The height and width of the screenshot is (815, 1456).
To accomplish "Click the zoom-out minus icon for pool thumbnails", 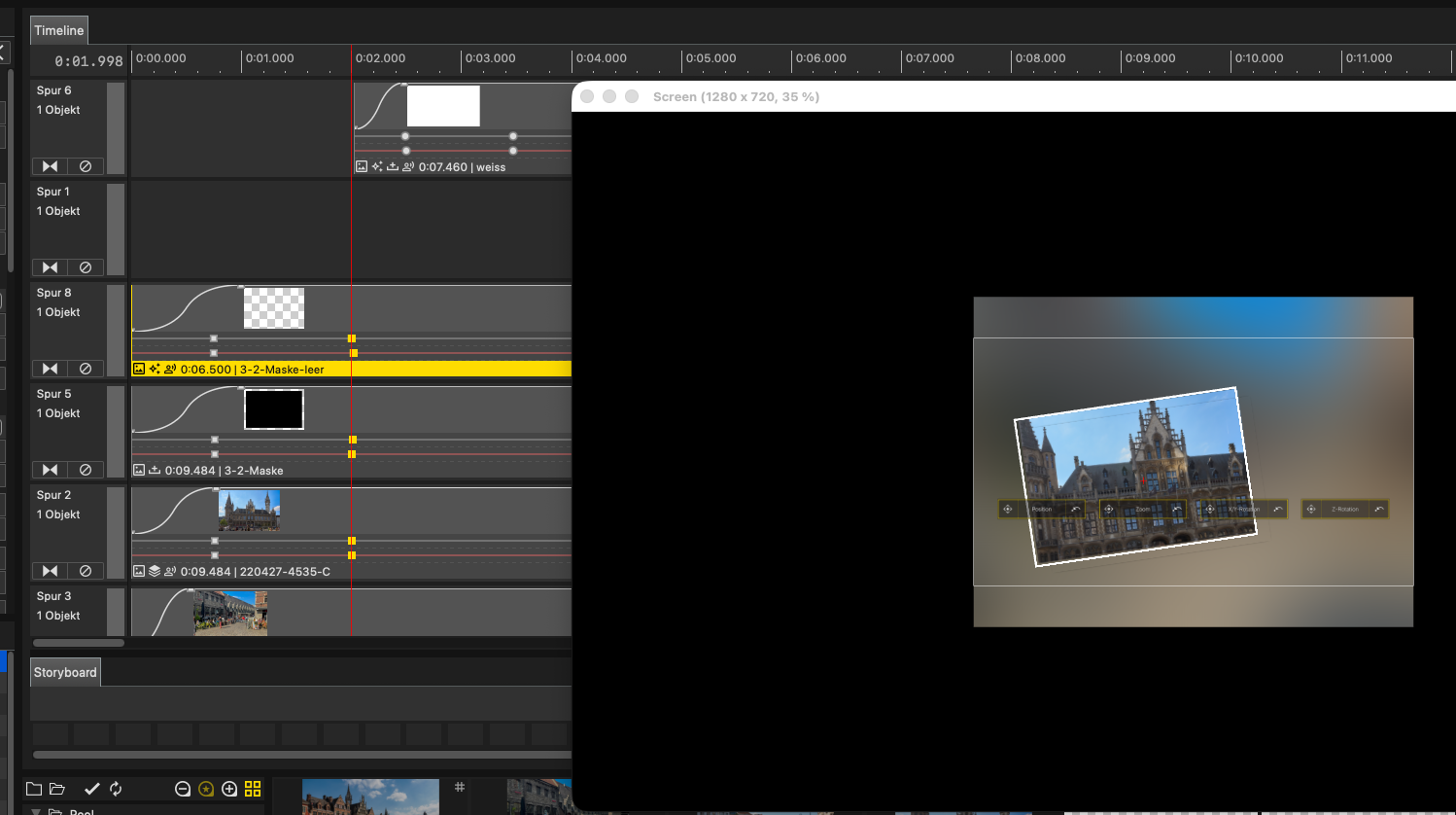I will (x=183, y=789).
